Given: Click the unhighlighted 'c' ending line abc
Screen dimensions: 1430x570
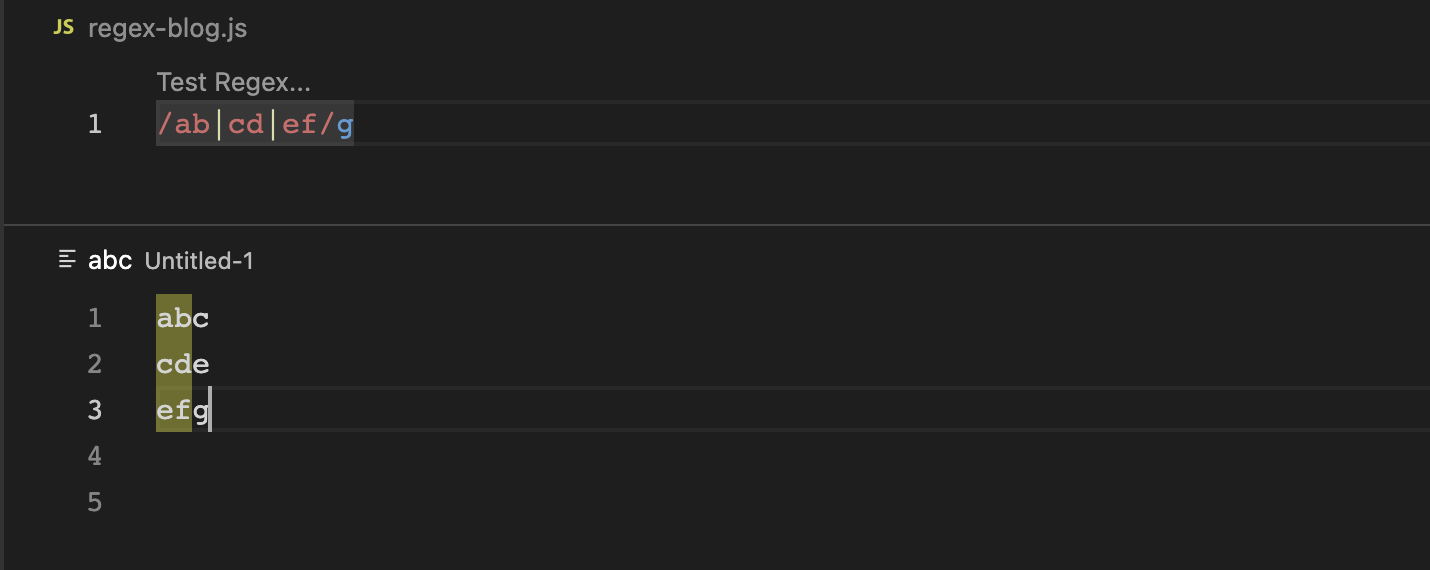Looking at the screenshot, I should 201,318.
